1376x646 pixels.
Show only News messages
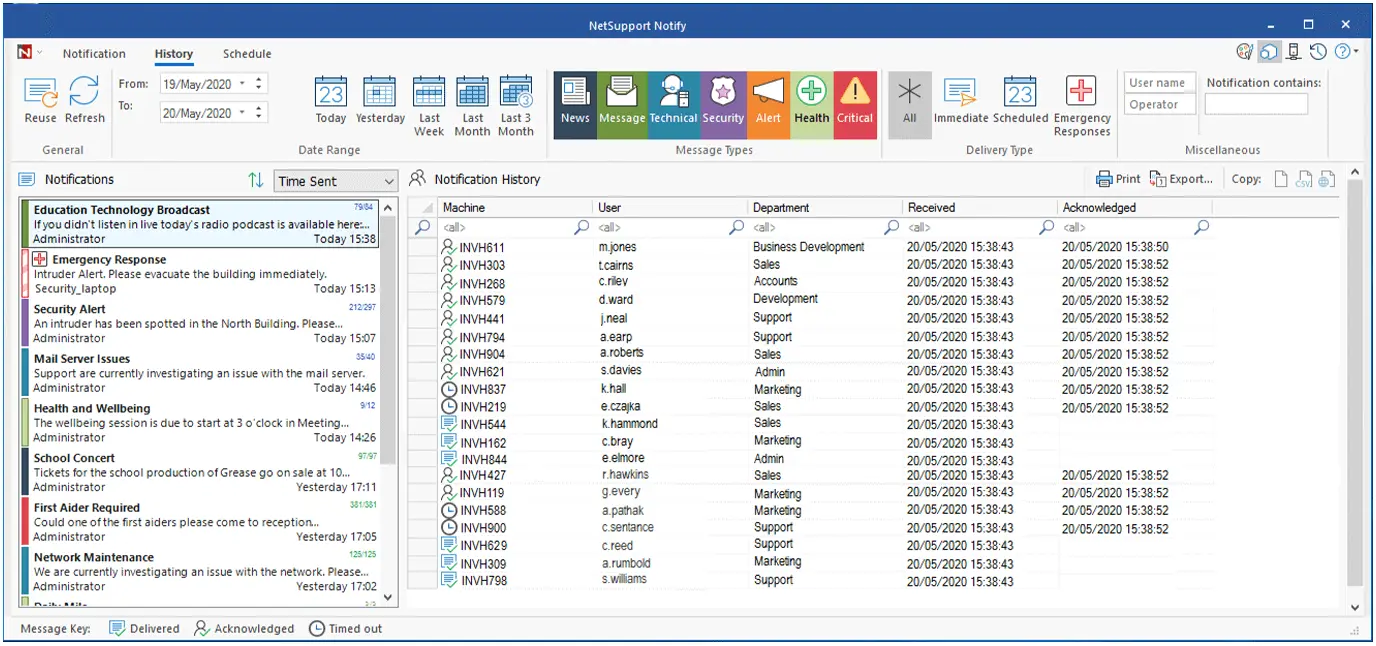pos(575,103)
